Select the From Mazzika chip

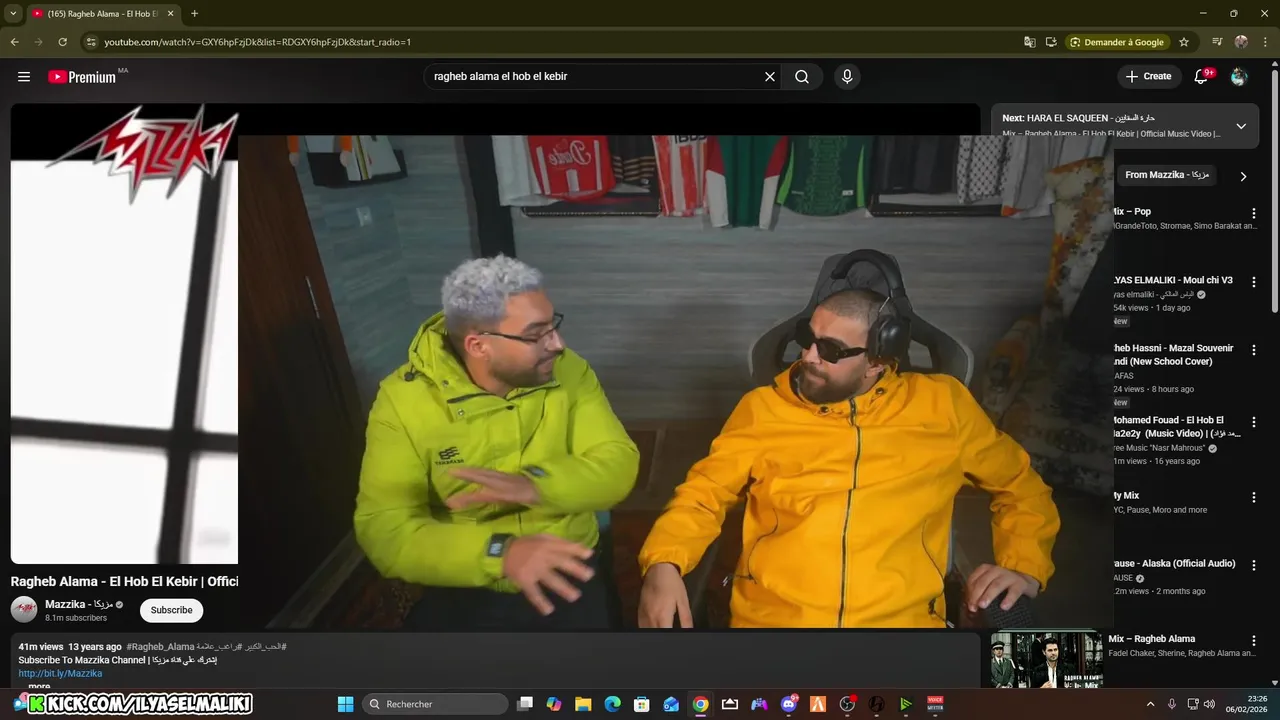[1166, 175]
